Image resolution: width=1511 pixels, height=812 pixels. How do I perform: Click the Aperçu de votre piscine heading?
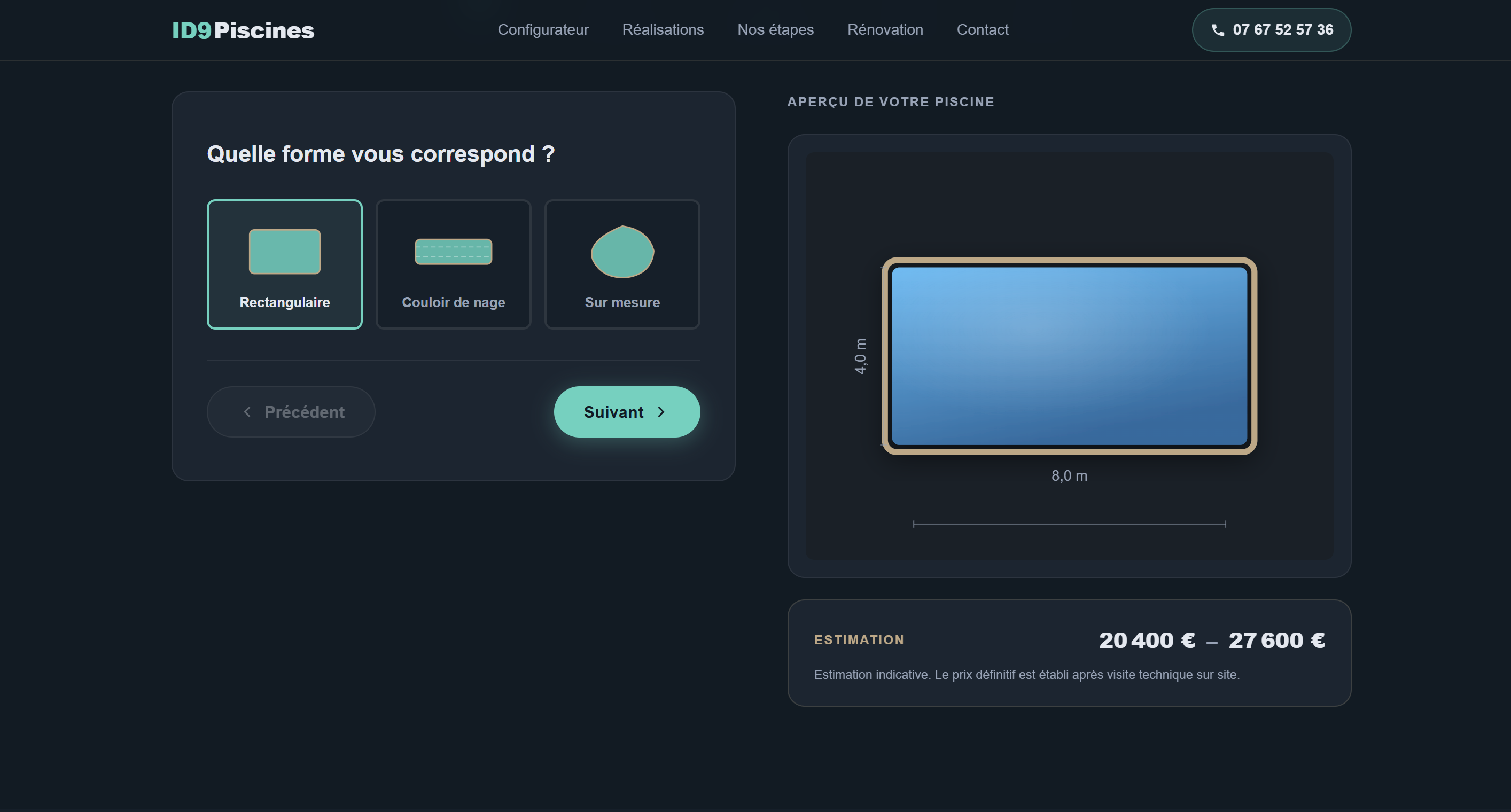tap(890, 102)
